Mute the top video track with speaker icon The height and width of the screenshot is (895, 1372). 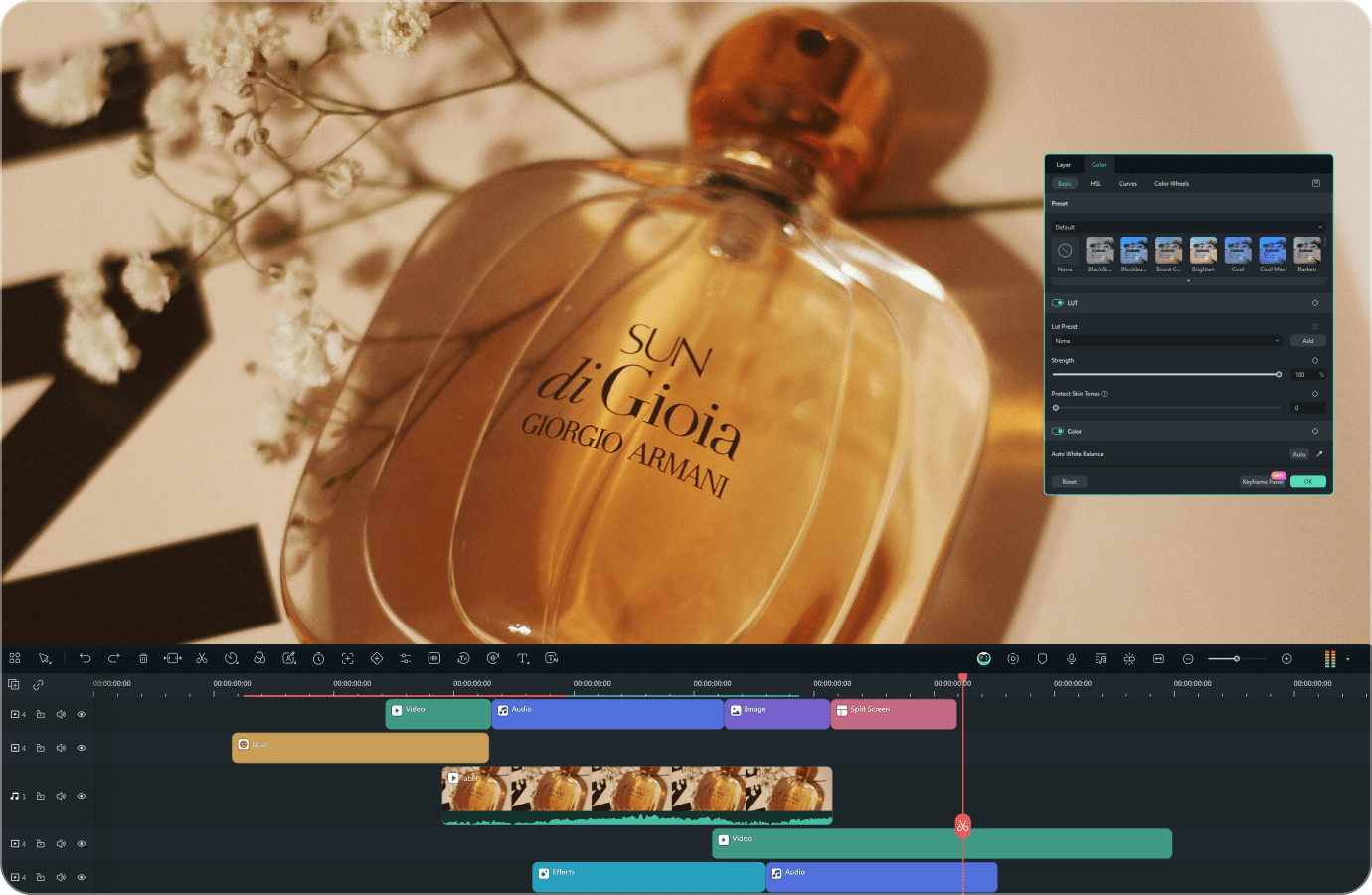coord(61,714)
